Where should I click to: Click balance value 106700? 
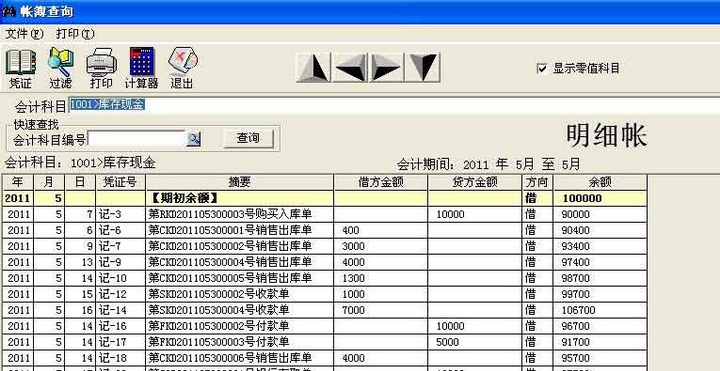(x=579, y=311)
